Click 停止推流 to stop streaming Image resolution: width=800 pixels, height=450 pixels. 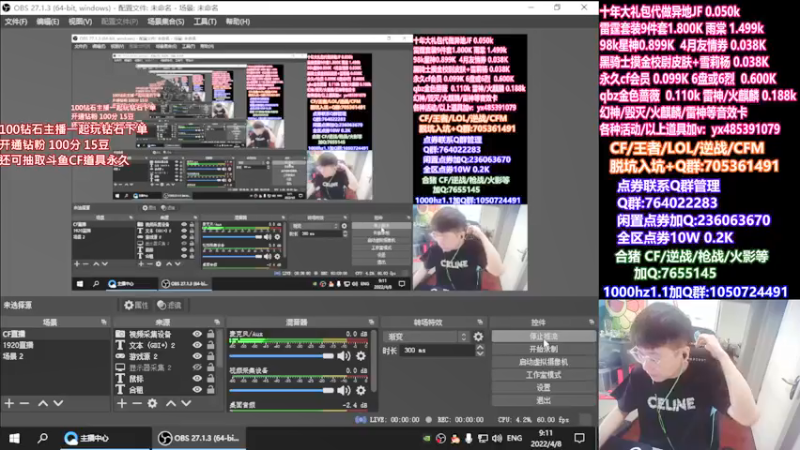click(543, 336)
